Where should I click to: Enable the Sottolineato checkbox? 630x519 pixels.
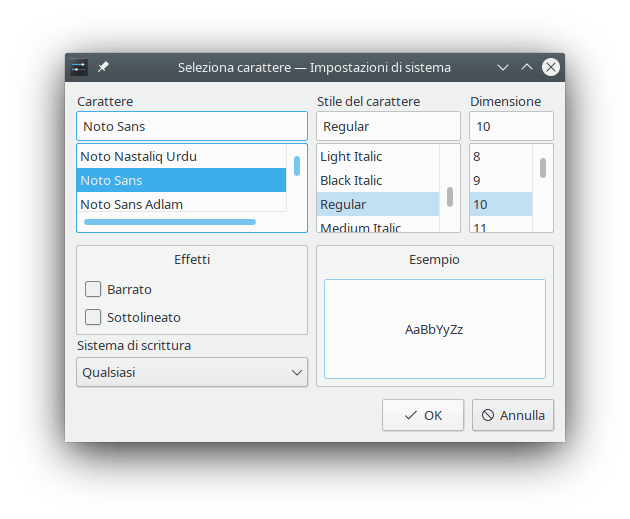click(x=94, y=317)
